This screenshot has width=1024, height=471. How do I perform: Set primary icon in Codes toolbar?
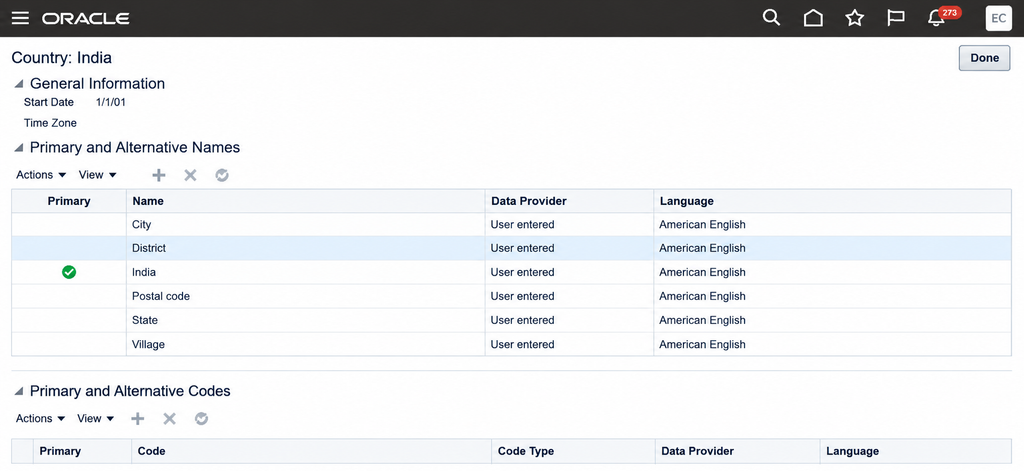(201, 419)
